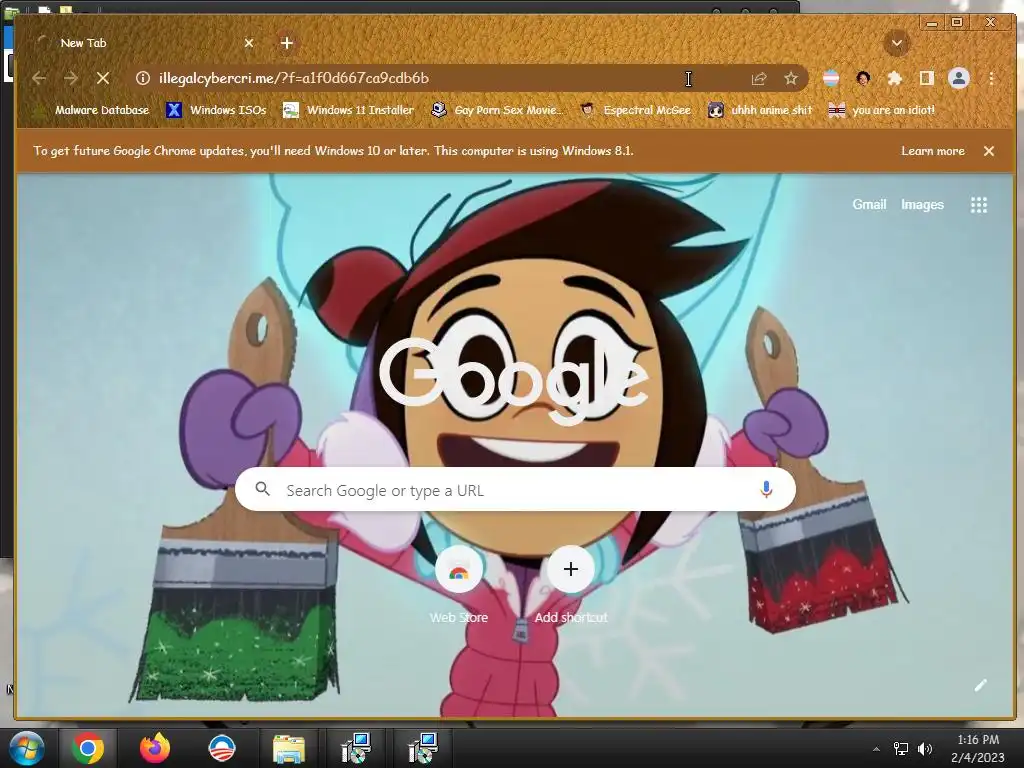Stop loading the page
This screenshot has width=1024, height=768.
pyautogui.click(x=103, y=78)
